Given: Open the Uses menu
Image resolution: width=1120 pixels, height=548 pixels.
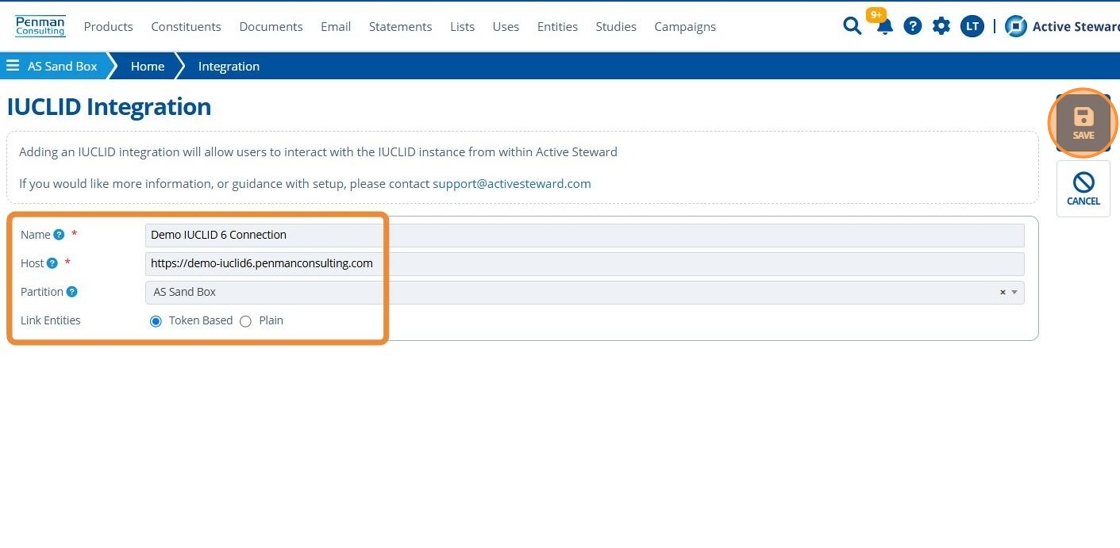Looking at the screenshot, I should [x=506, y=26].
